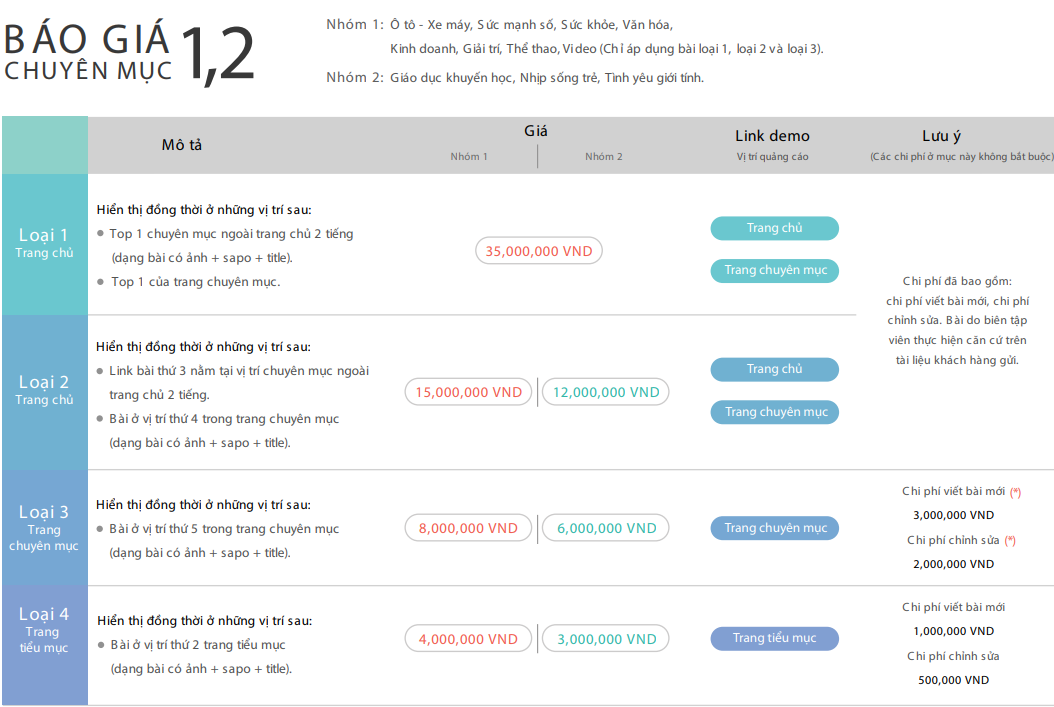
Task: Click the Trang chủ demo button for Loại 2
Action: [x=774, y=369]
